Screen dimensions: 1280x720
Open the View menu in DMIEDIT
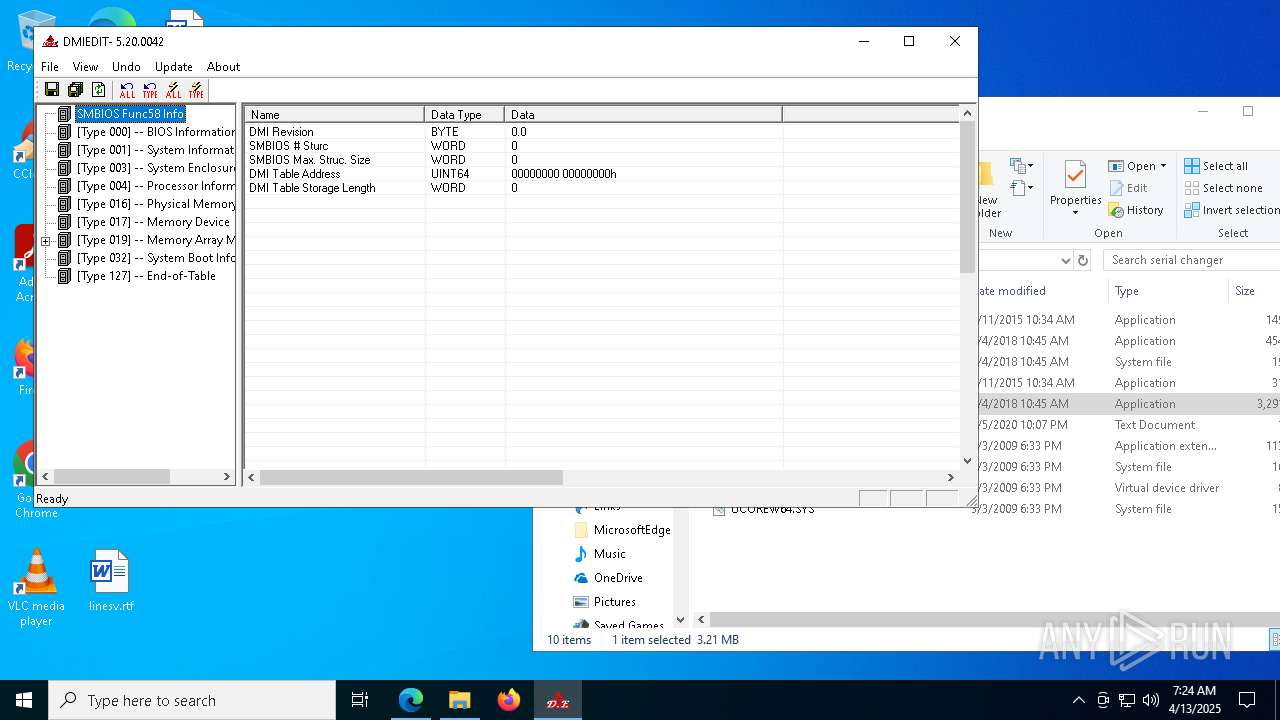pyautogui.click(x=85, y=67)
